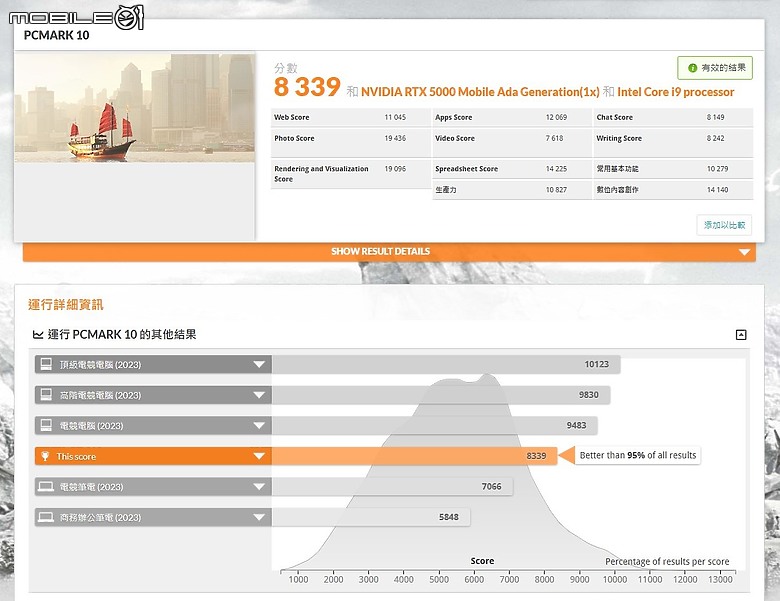Click the 有效的結果 valid result badge

coord(715,68)
